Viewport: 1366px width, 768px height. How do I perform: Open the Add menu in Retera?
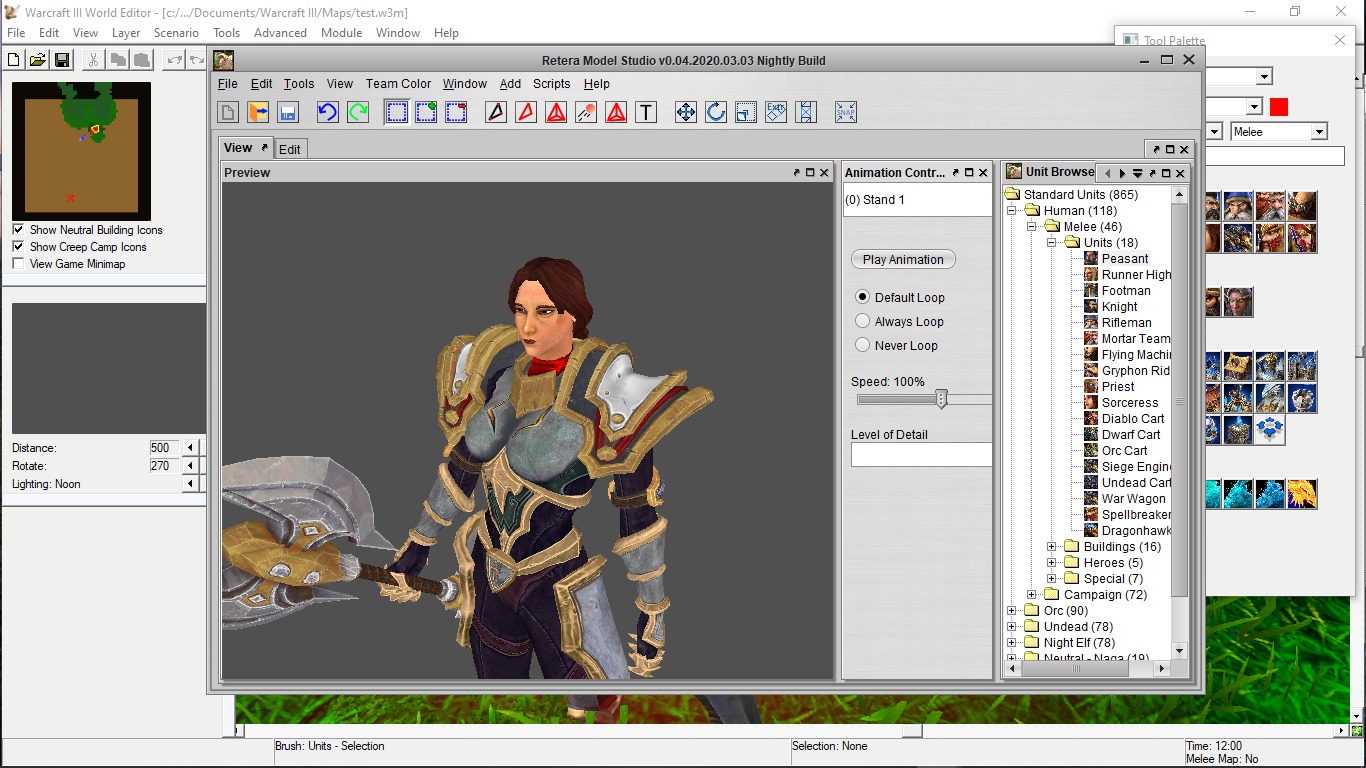tap(510, 84)
